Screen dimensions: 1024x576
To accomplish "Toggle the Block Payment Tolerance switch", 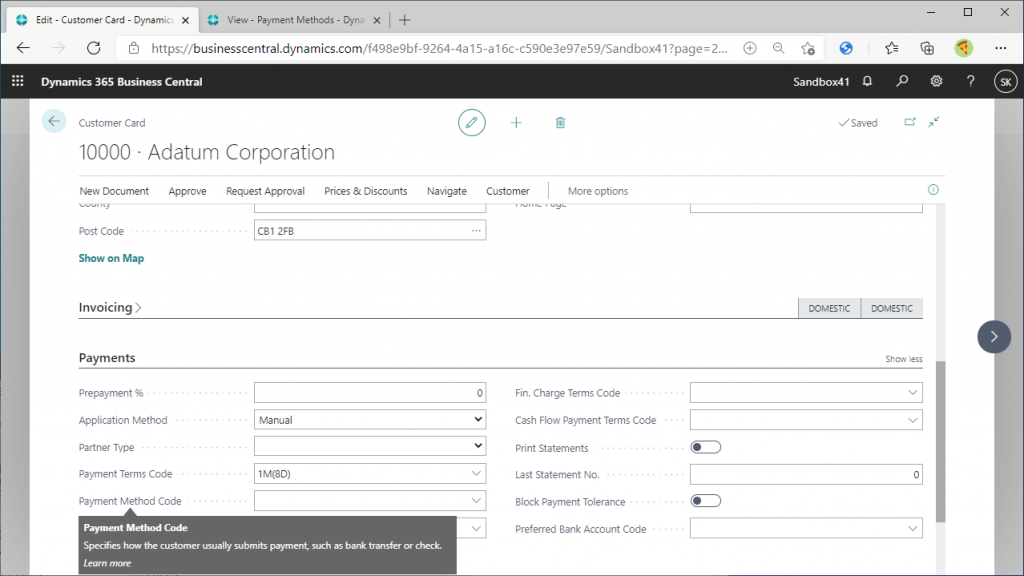I will (705, 501).
